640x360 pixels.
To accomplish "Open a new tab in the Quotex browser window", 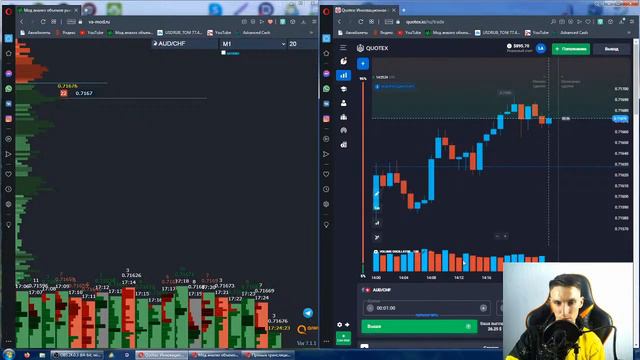I will point(404,10).
